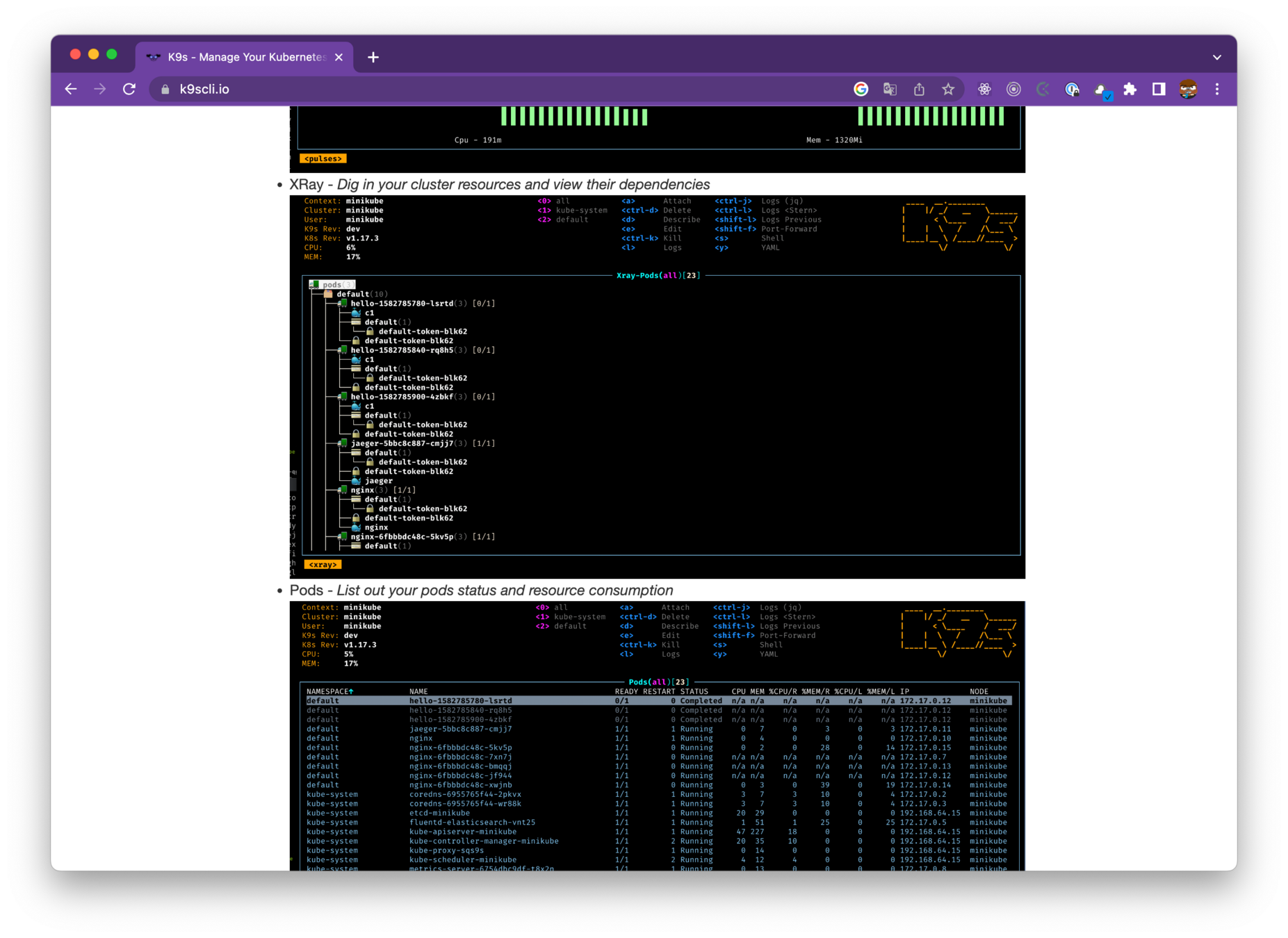Screen dimensions: 1288x938
Task: Click the "RESTART" column header in Pods table
Action: pyautogui.click(x=659, y=691)
